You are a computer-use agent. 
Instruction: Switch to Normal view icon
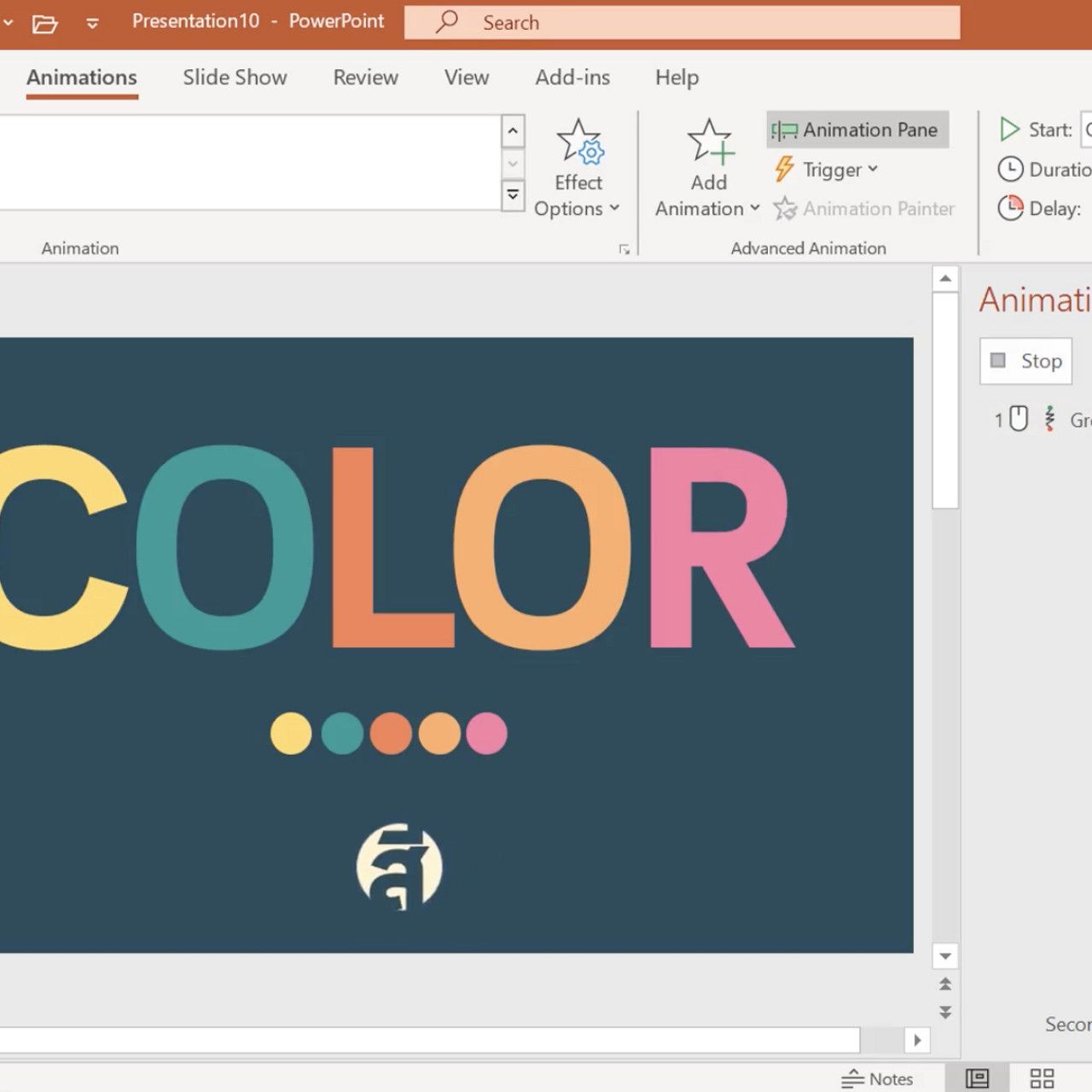tap(977, 1079)
